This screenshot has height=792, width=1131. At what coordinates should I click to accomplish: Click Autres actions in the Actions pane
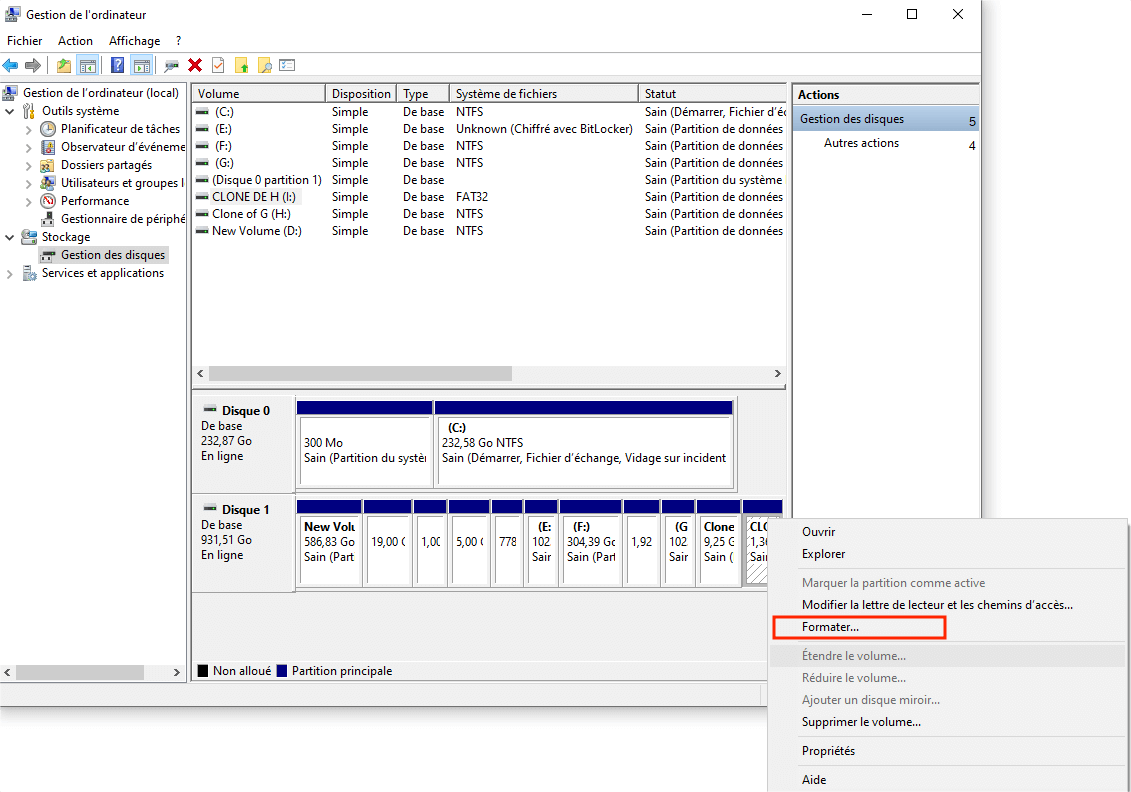[x=861, y=143]
